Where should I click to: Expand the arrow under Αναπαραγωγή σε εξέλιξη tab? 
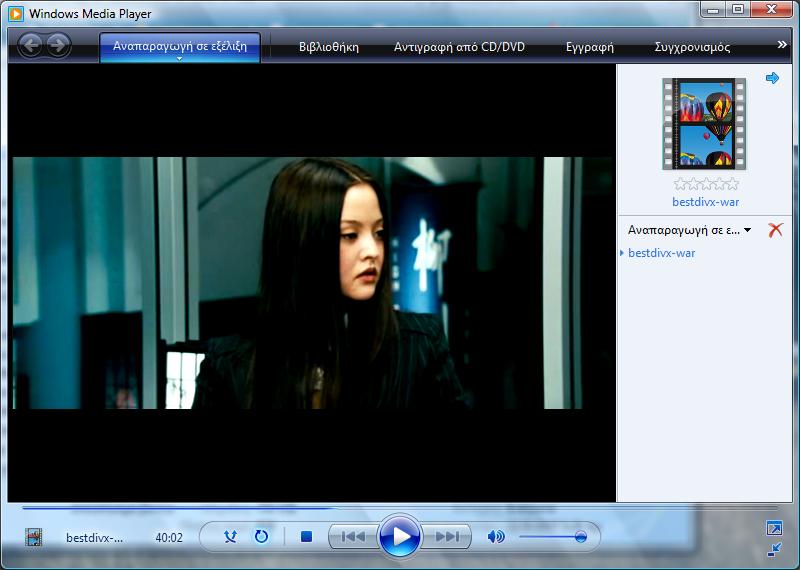tap(179, 59)
